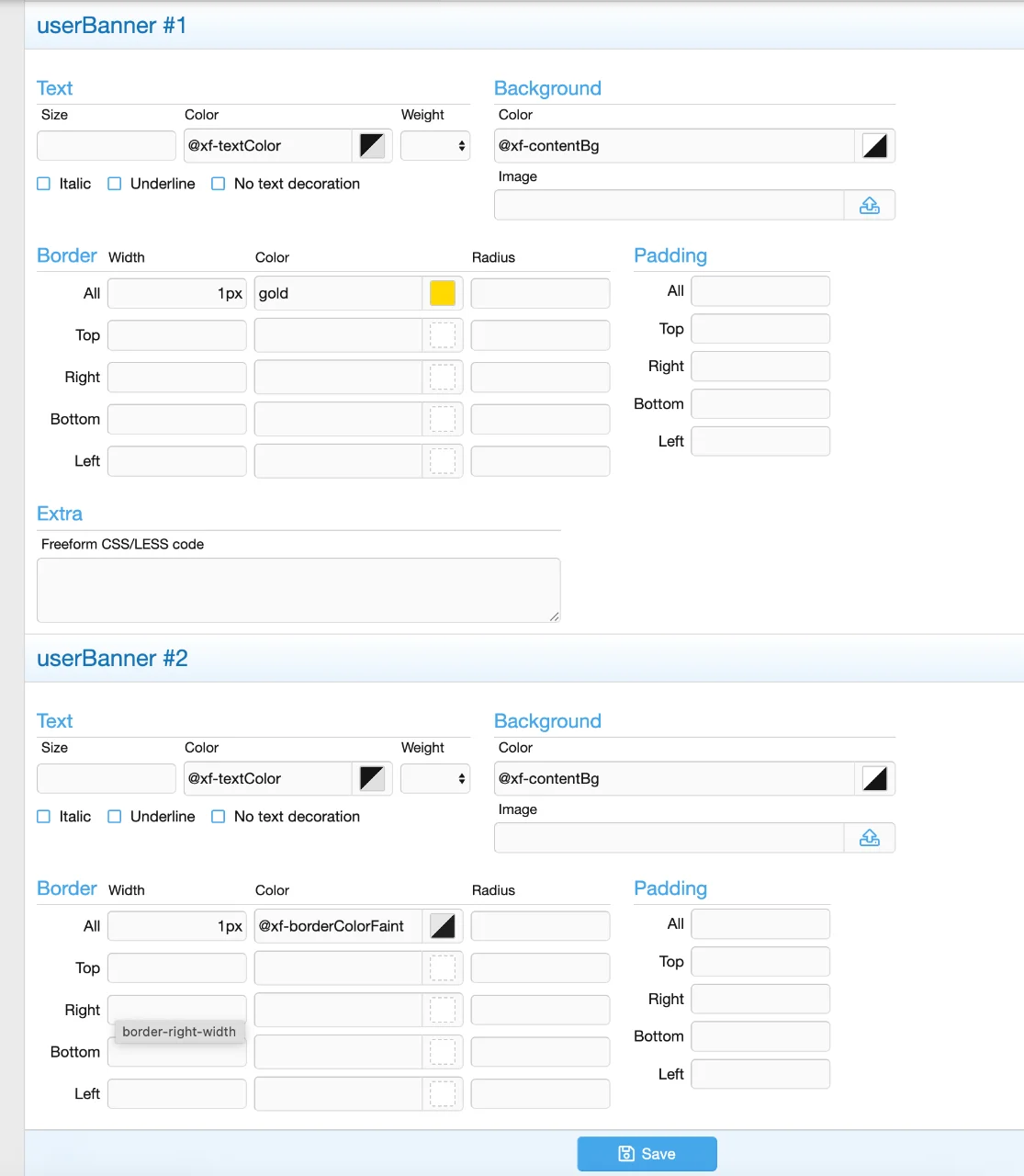Expand Weight dropdown in userBanner #2
The image size is (1024, 1176).
pos(435,779)
